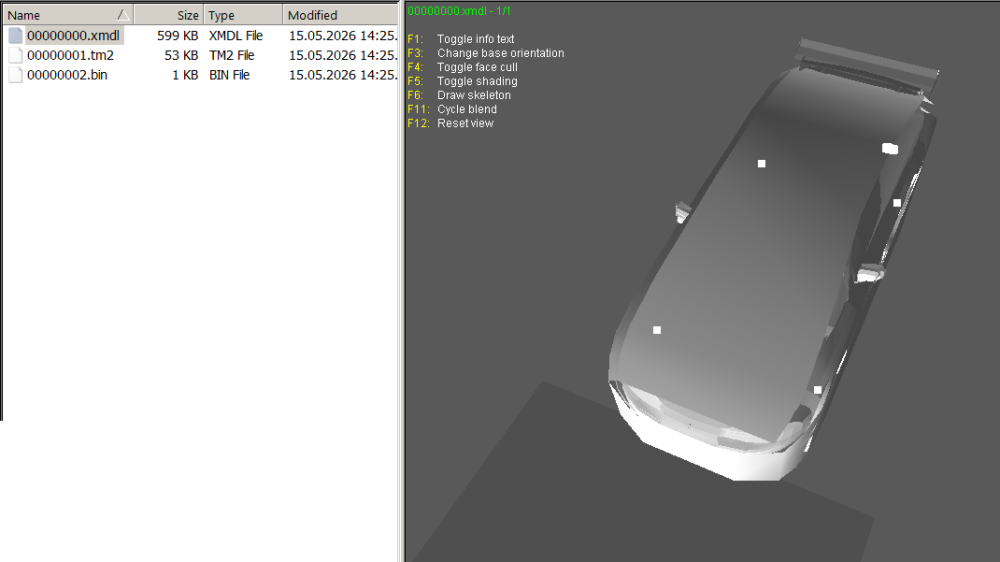Click the Reset view hint
The height and width of the screenshot is (562, 1000).
465,123
